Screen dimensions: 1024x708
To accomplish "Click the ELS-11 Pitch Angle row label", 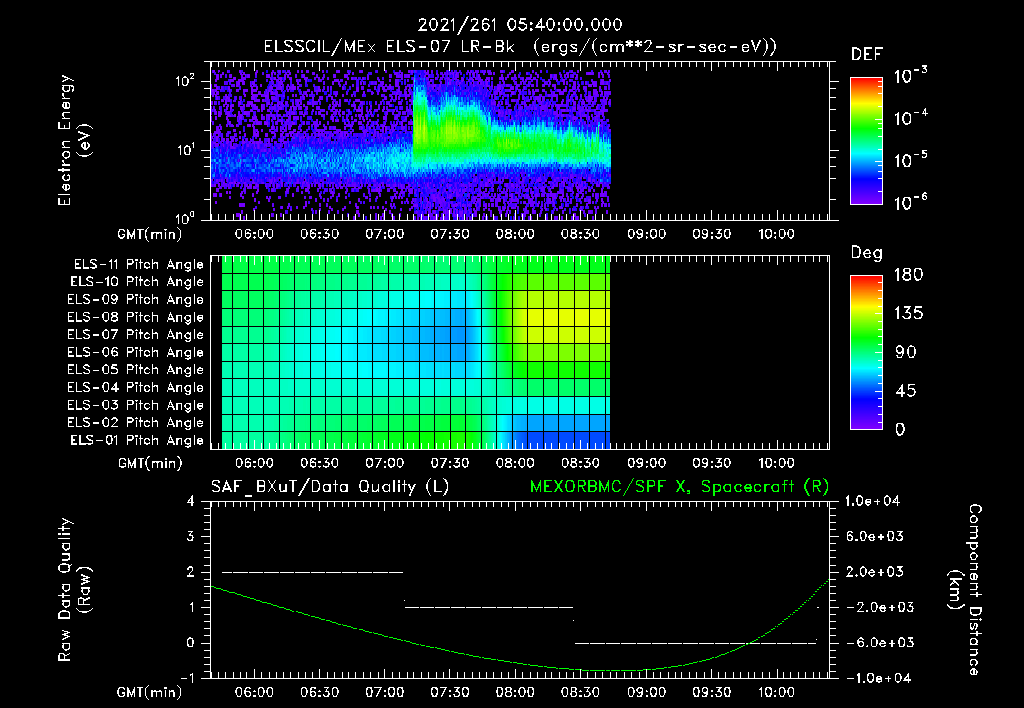I will tap(138, 265).
